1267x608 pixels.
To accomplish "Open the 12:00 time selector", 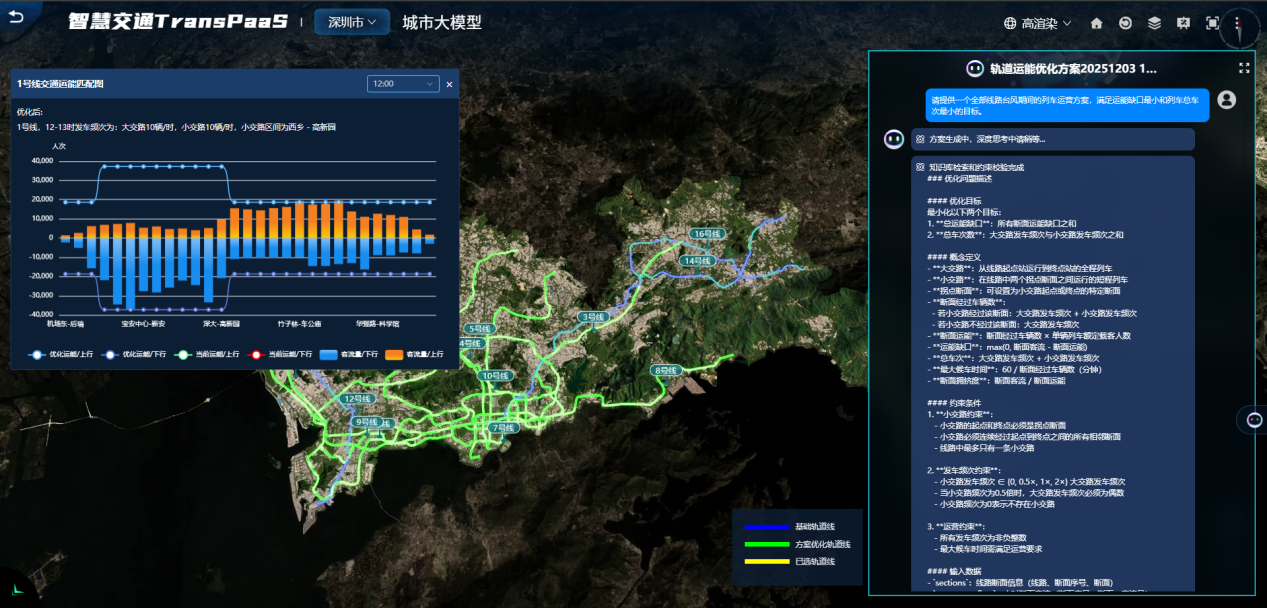I will pyautogui.click(x=403, y=84).
